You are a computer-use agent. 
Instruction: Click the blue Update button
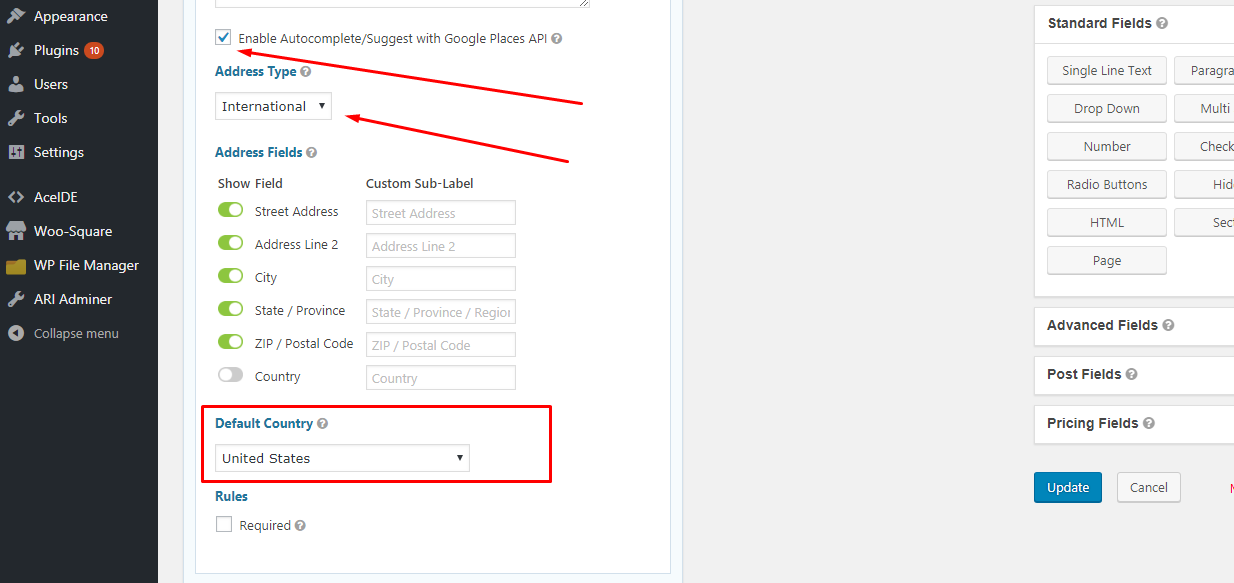[x=1067, y=488]
